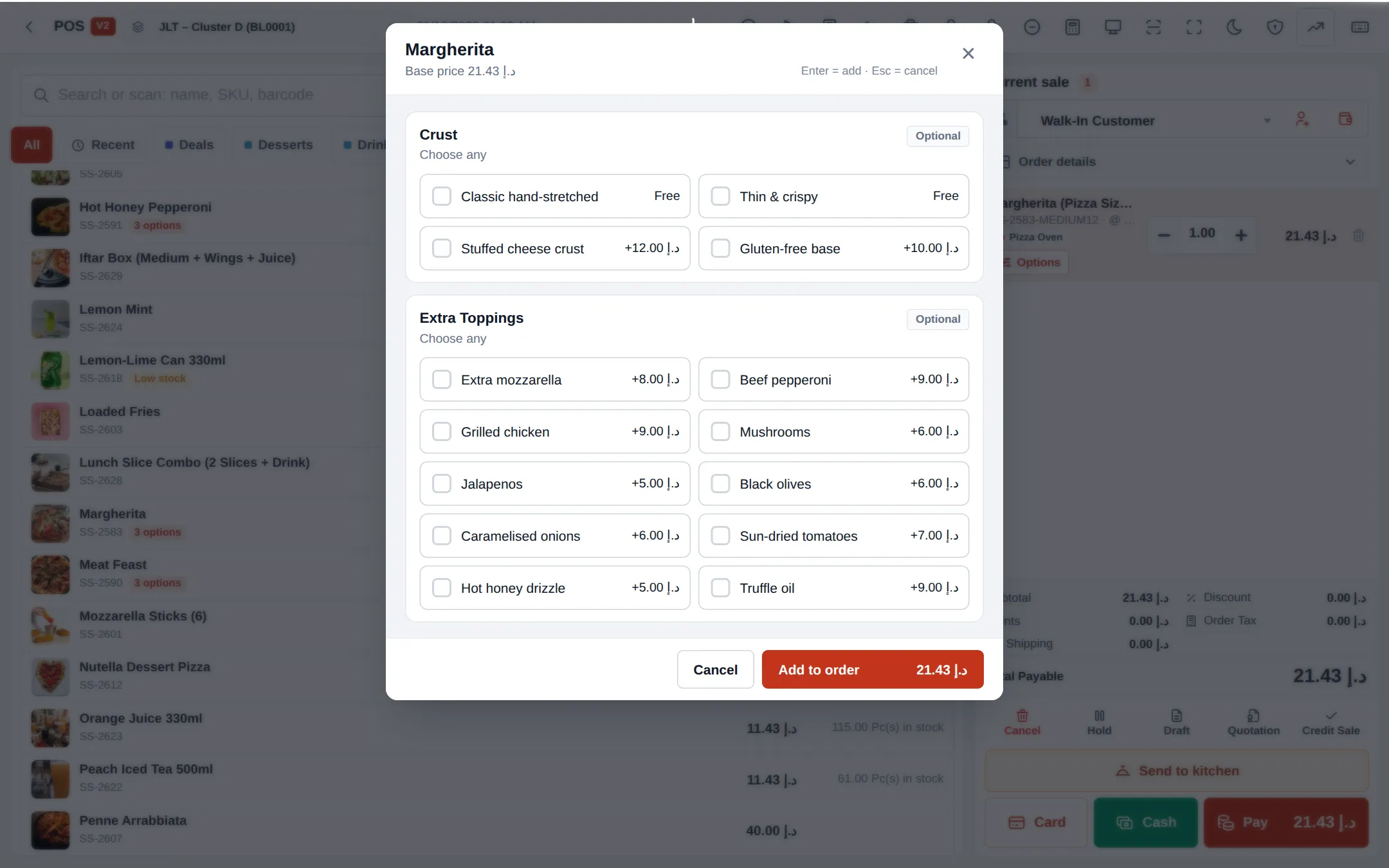Switch to the Desserts category tab
This screenshot has width=1389, height=868.
278,145
